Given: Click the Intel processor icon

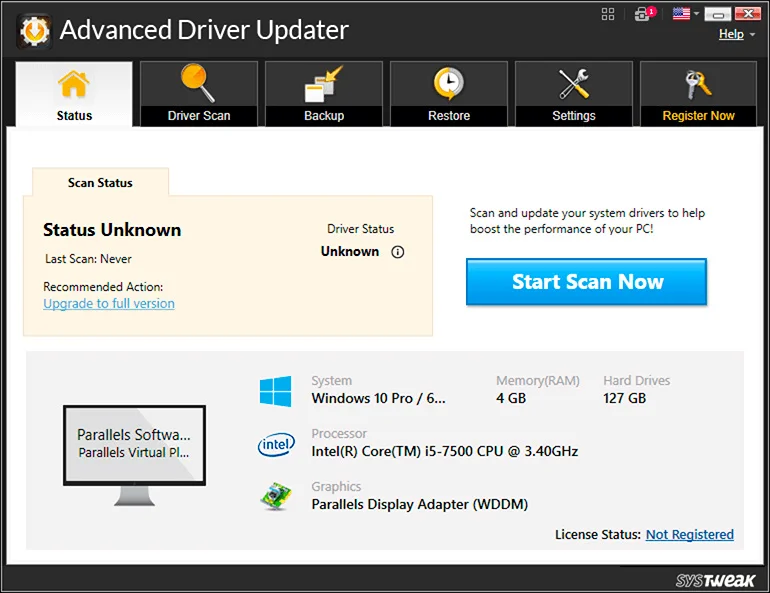Looking at the screenshot, I should click(x=275, y=445).
